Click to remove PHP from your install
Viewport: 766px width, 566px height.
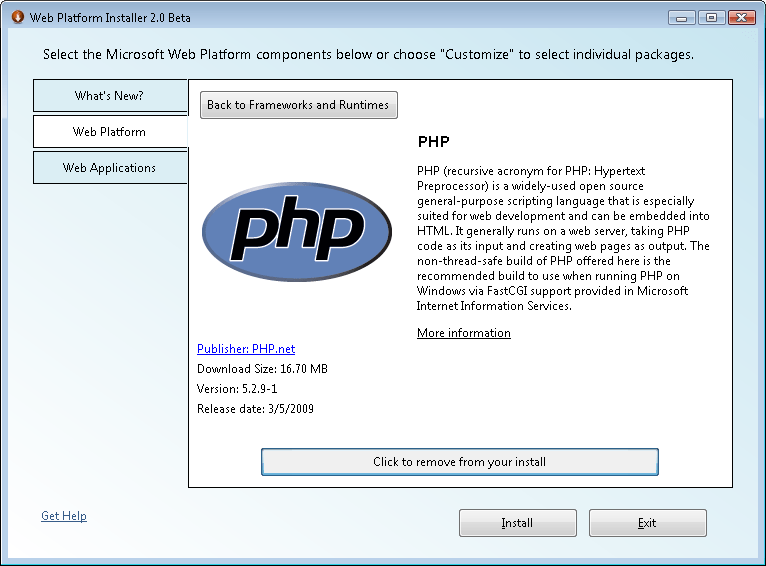(460, 462)
